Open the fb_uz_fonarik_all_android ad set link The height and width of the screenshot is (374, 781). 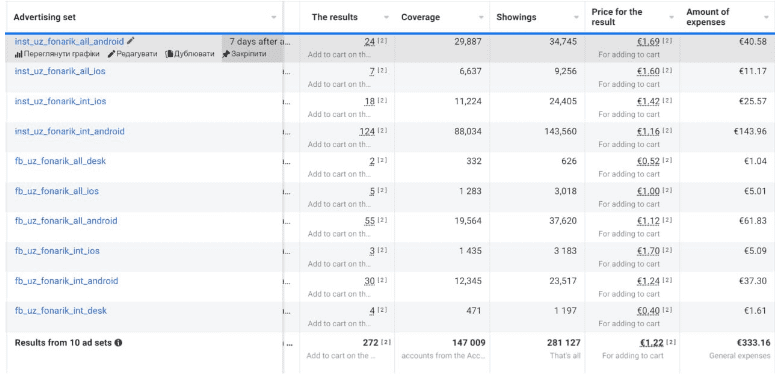click(x=66, y=221)
